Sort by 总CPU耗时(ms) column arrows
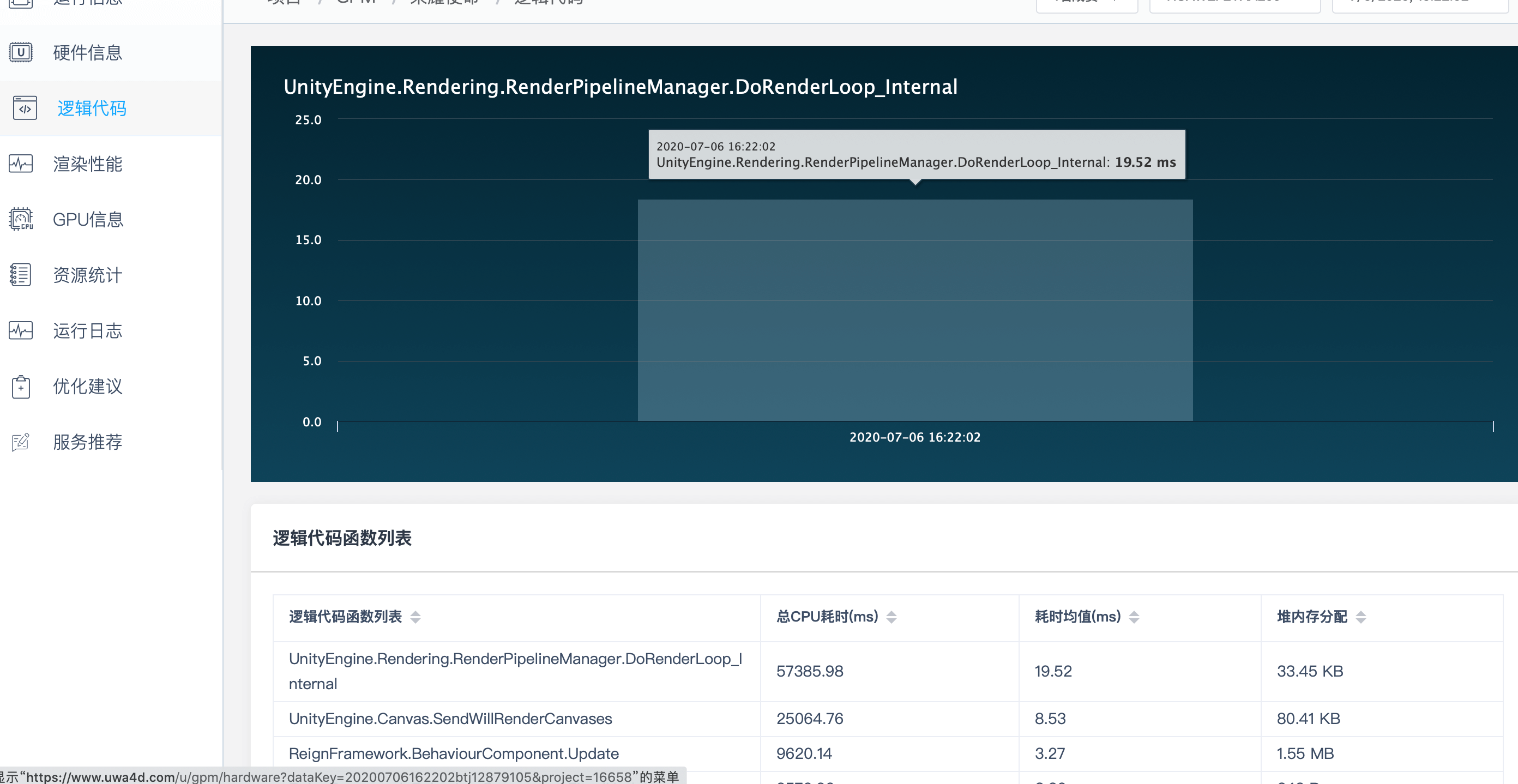The image size is (1518, 784). pos(891,617)
